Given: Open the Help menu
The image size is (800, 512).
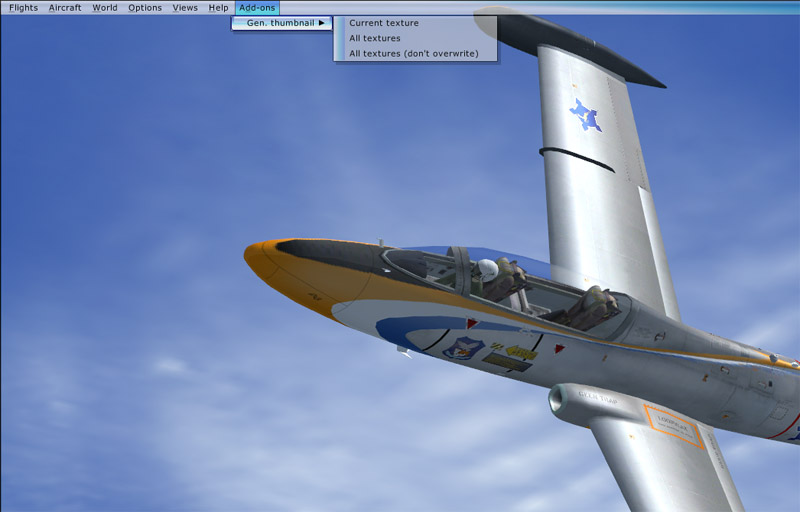Looking at the screenshot, I should click(x=218, y=8).
